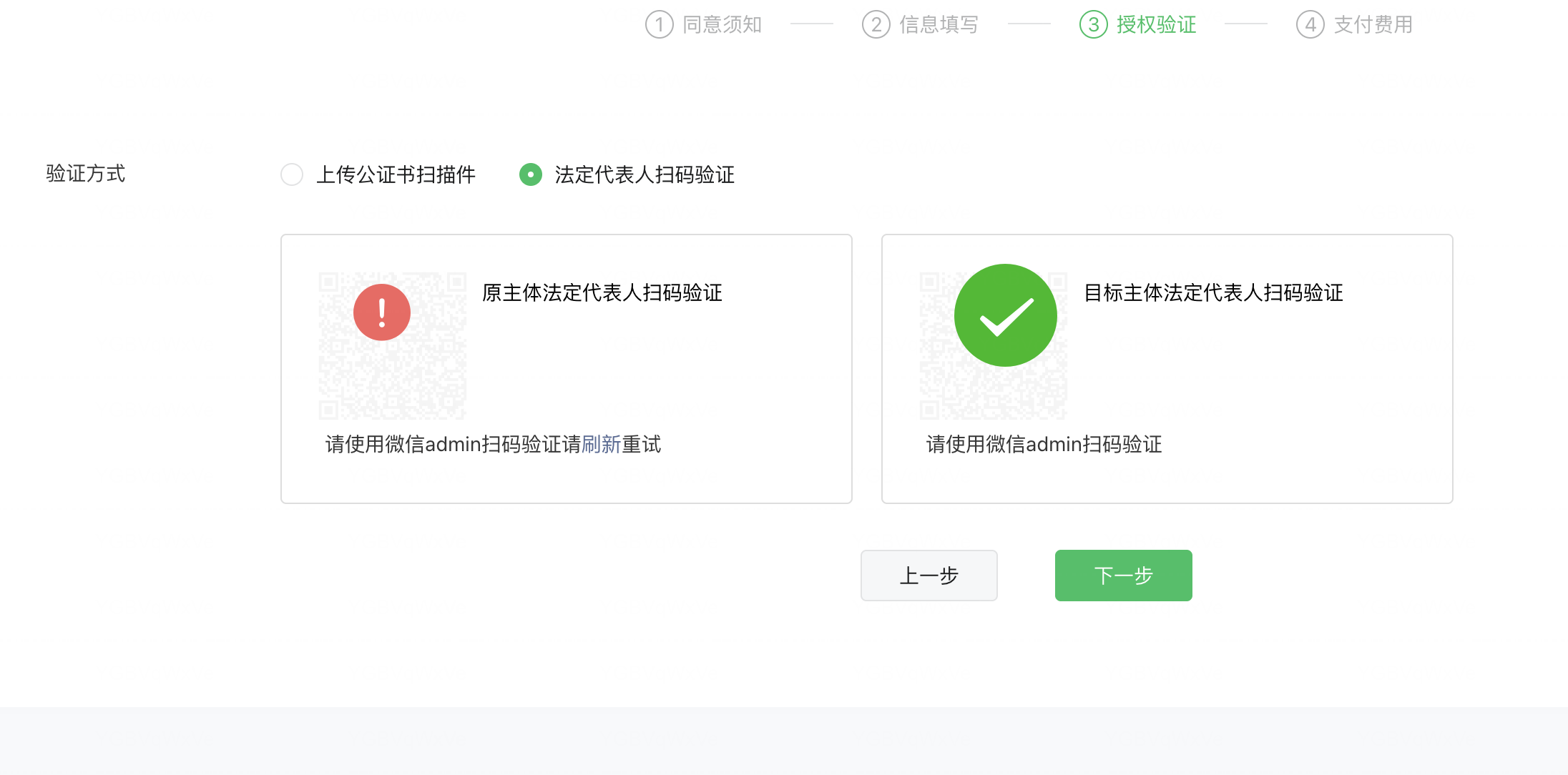Select 法定代表人扫码验证 radio option
Screen dimensions: 1568x775
click(531, 174)
